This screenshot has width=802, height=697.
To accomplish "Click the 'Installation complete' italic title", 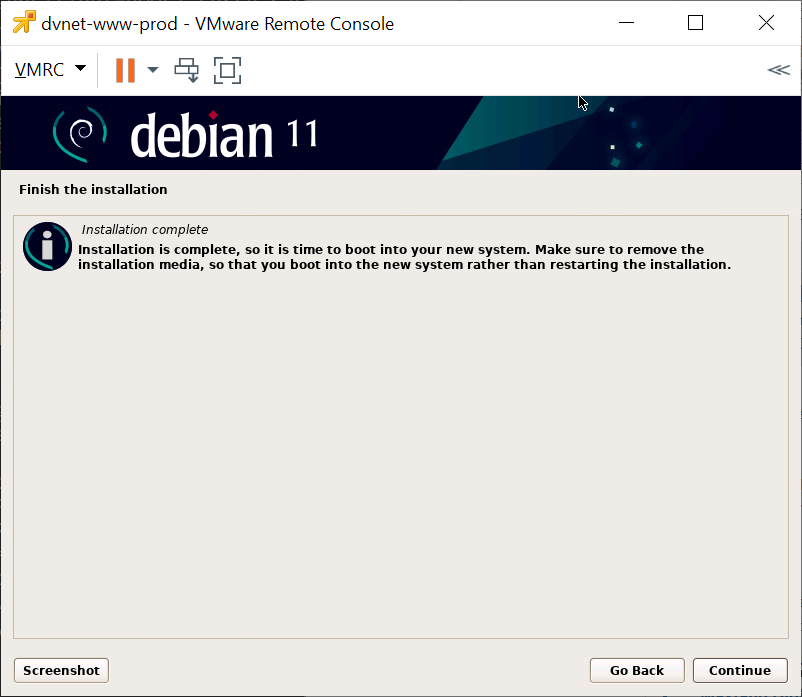I will [x=145, y=230].
